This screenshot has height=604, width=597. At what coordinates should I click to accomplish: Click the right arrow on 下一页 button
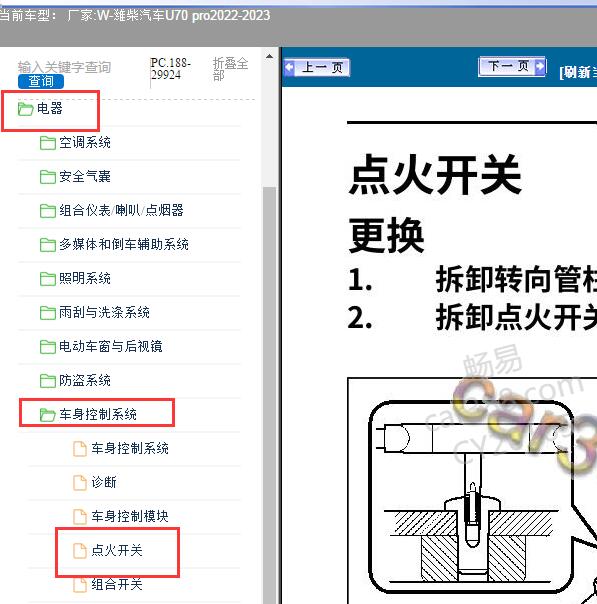click(x=540, y=66)
